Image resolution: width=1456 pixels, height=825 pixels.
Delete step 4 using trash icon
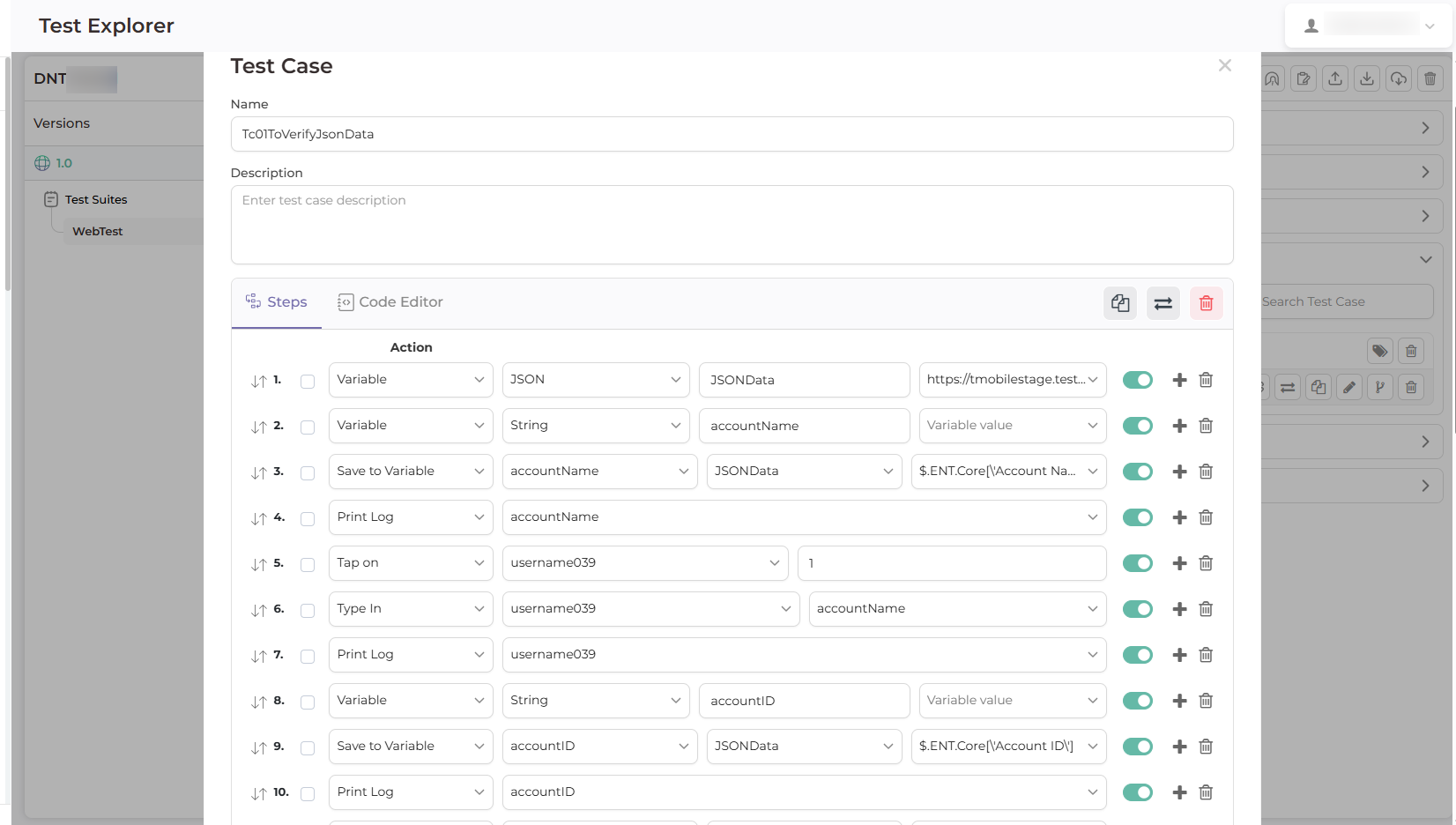click(1206, 517)
